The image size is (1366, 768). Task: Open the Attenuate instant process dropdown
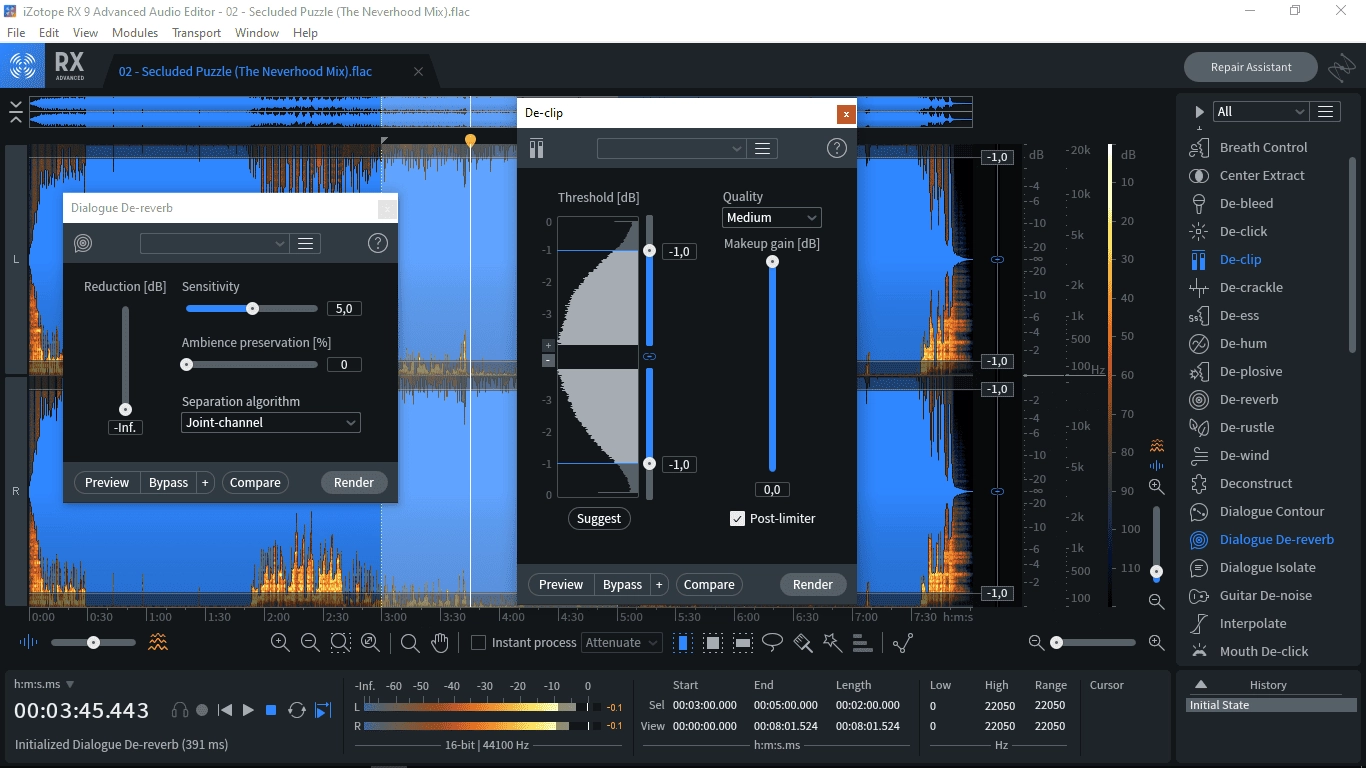coord(621,642)
